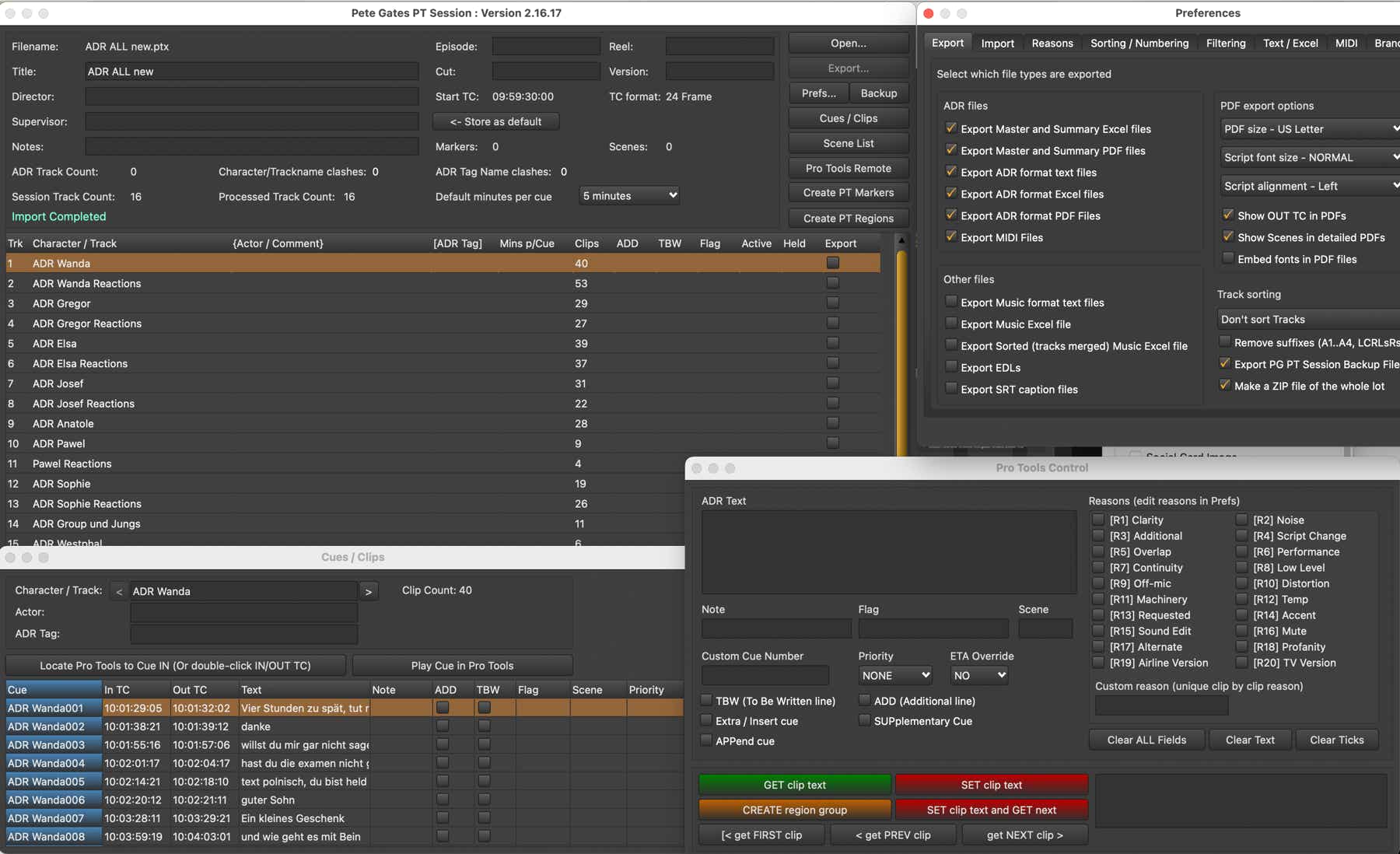Click the Backup button
Viewport: 1400px width, 854px height.
pos(879,93)
